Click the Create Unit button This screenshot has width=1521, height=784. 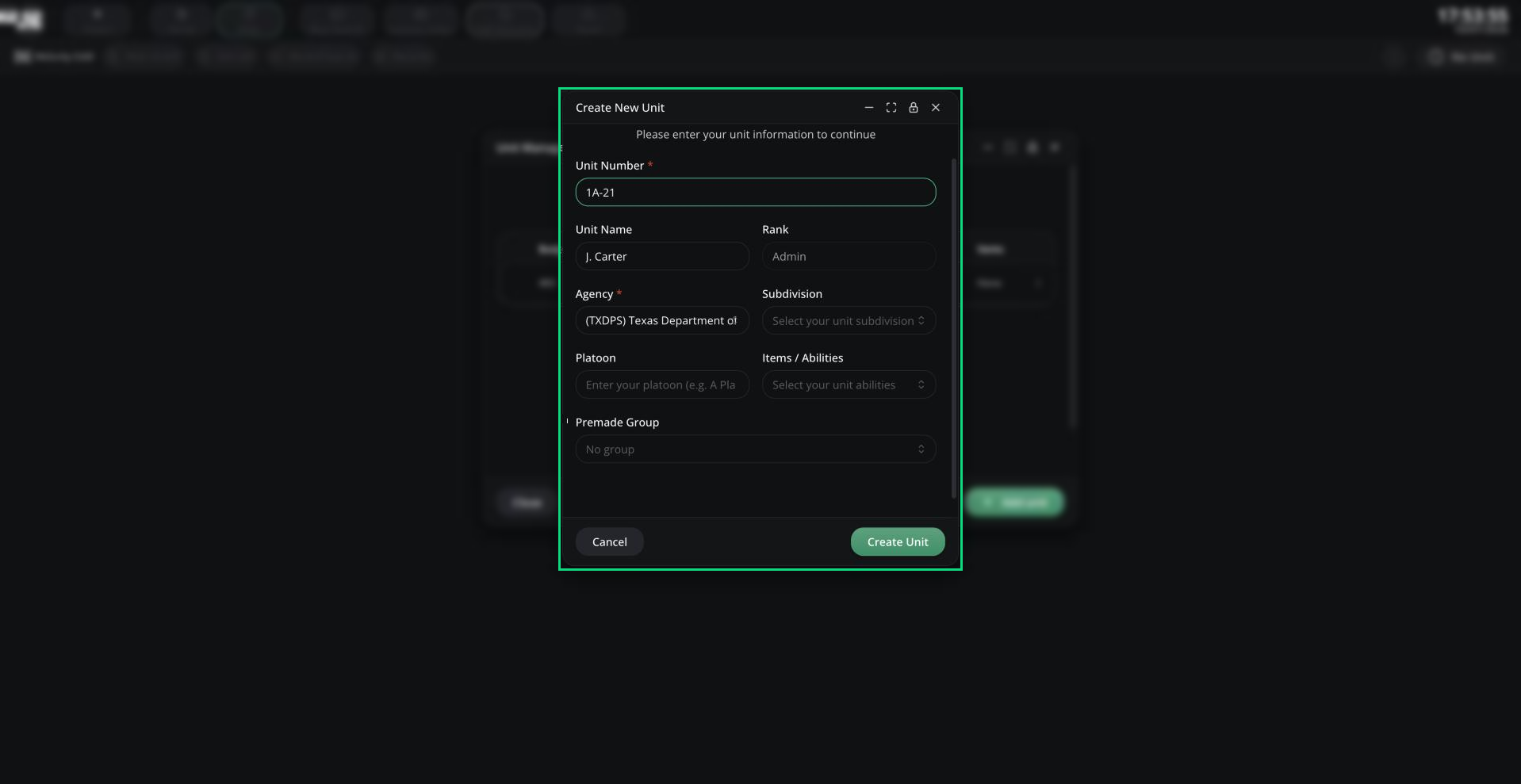(x=898, y=542)
